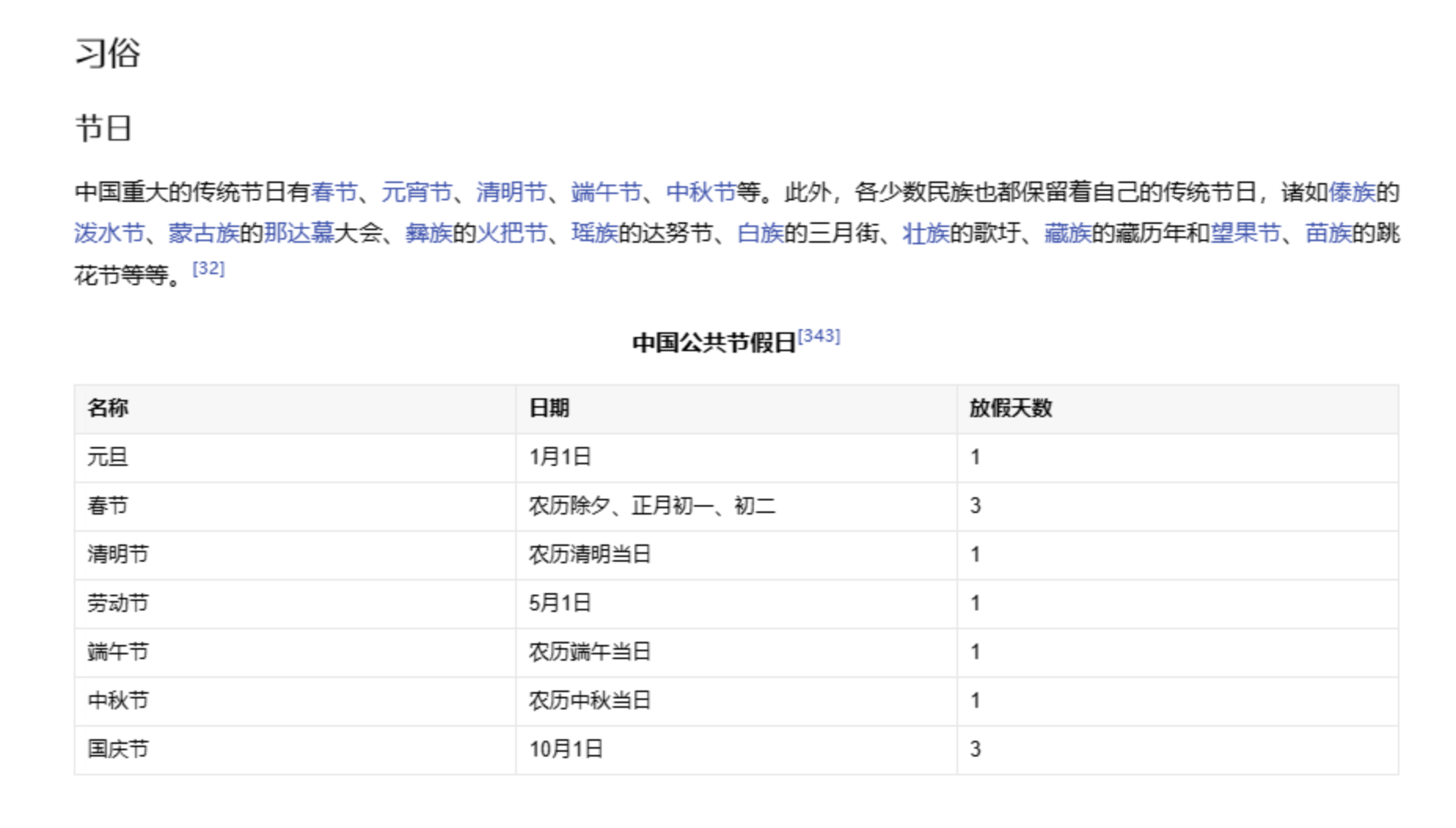Open the 彝族 link

click(x=429, y=233)
